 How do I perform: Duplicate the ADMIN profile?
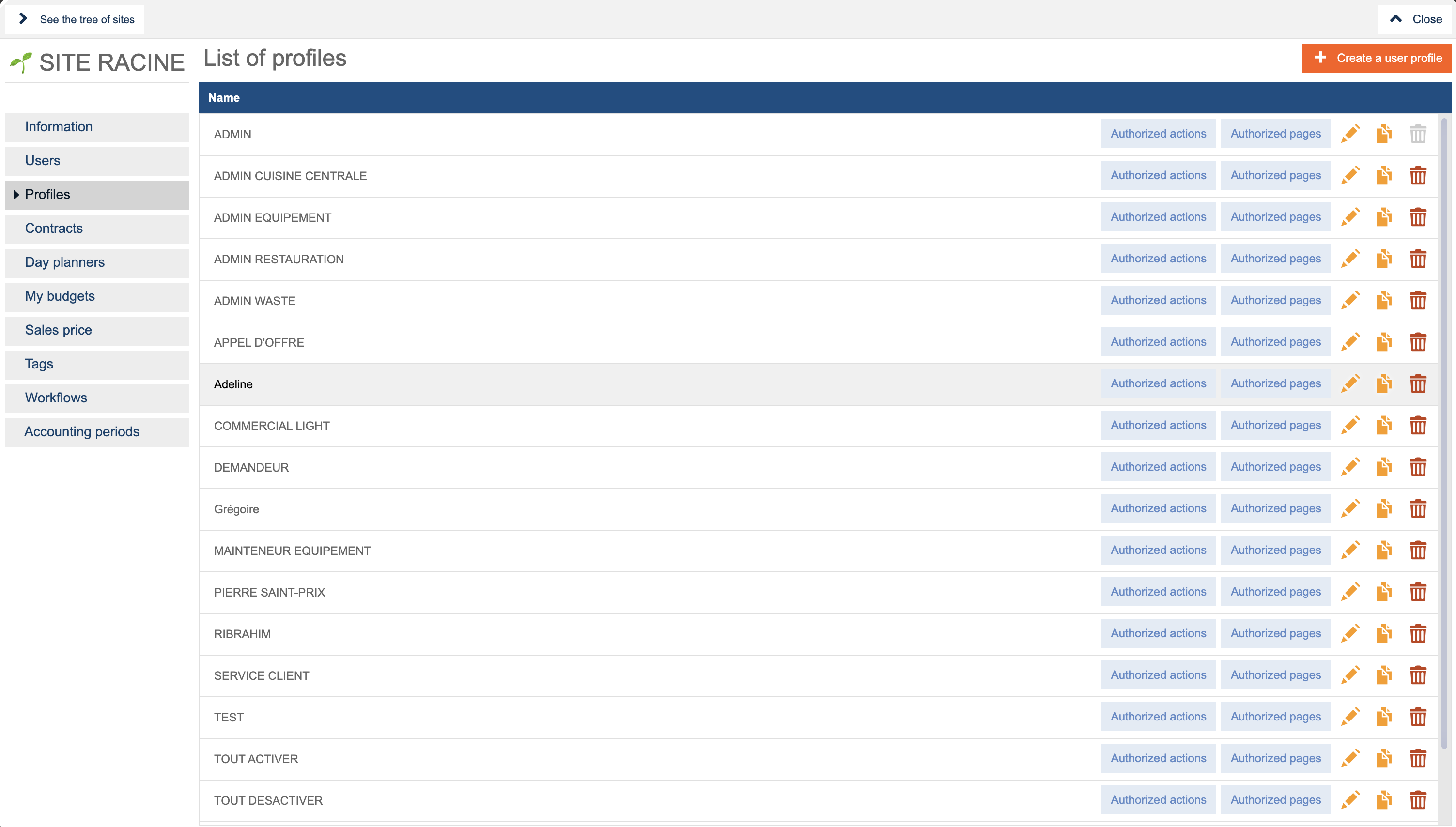tap(1384, 134)
